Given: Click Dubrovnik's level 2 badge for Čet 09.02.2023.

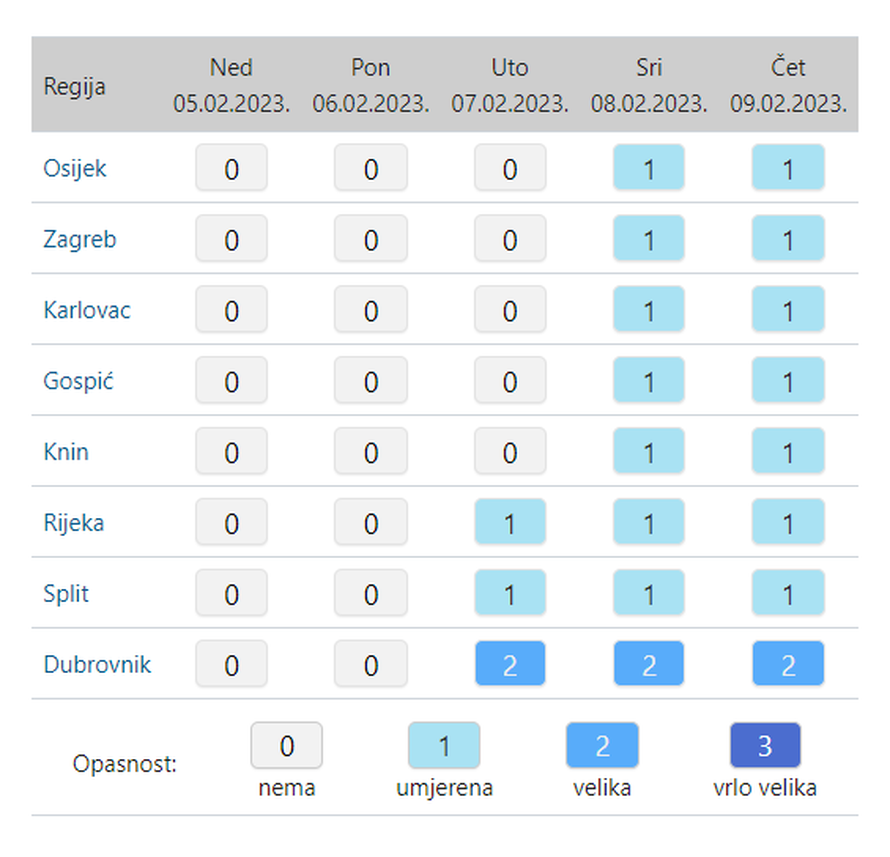Looking at the screenshot, I should pyautogui.click(x=788, y=664).
